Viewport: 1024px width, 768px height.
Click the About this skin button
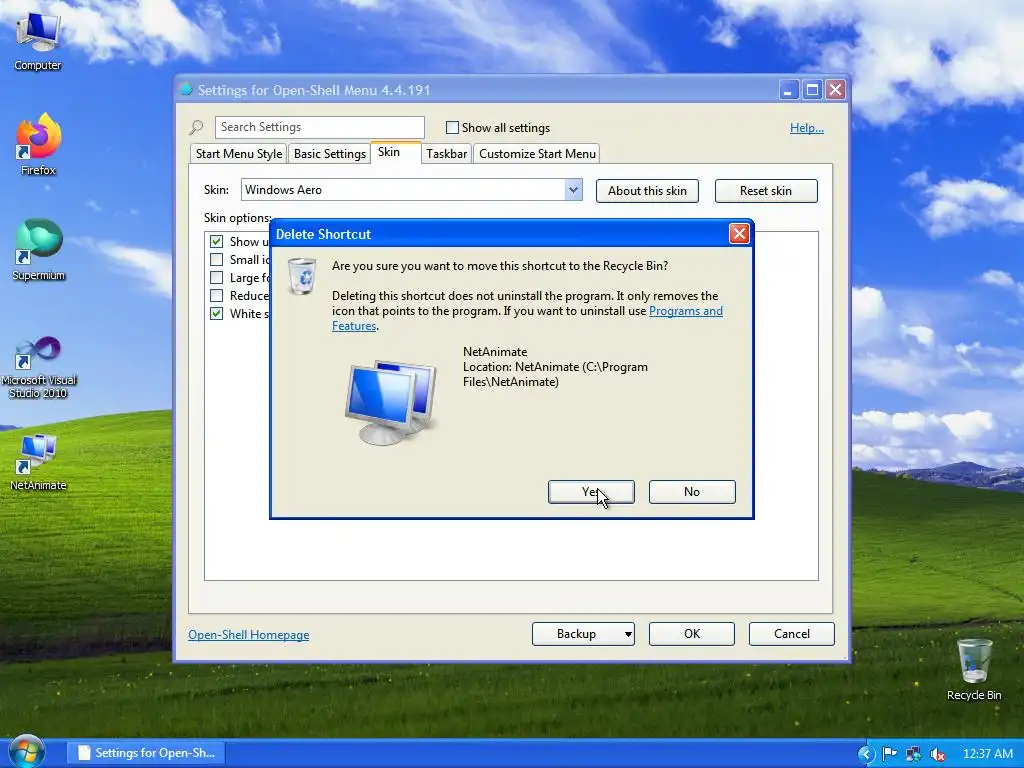pos(647,191)
